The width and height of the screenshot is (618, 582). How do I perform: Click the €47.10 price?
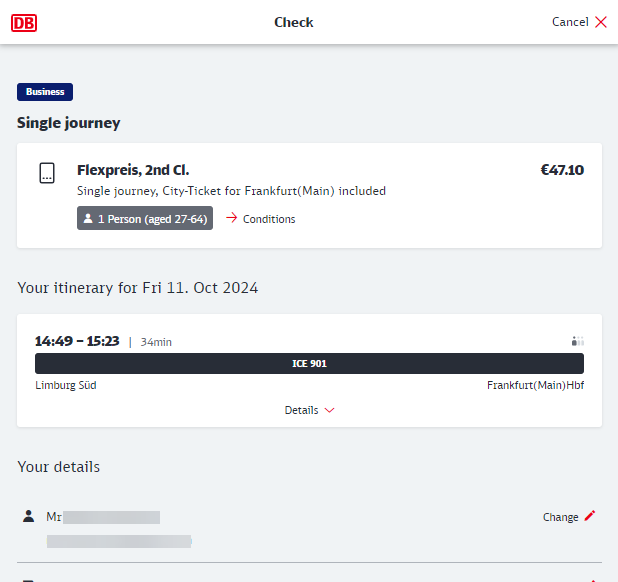(562, 170)
